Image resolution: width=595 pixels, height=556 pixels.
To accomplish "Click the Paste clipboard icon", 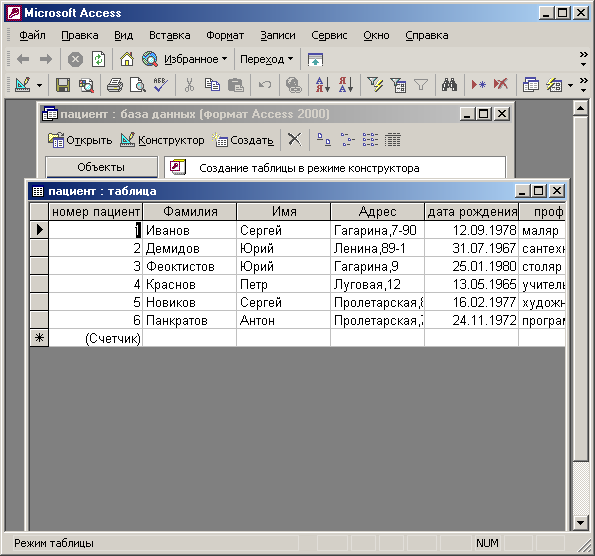I will pos(236,85).
